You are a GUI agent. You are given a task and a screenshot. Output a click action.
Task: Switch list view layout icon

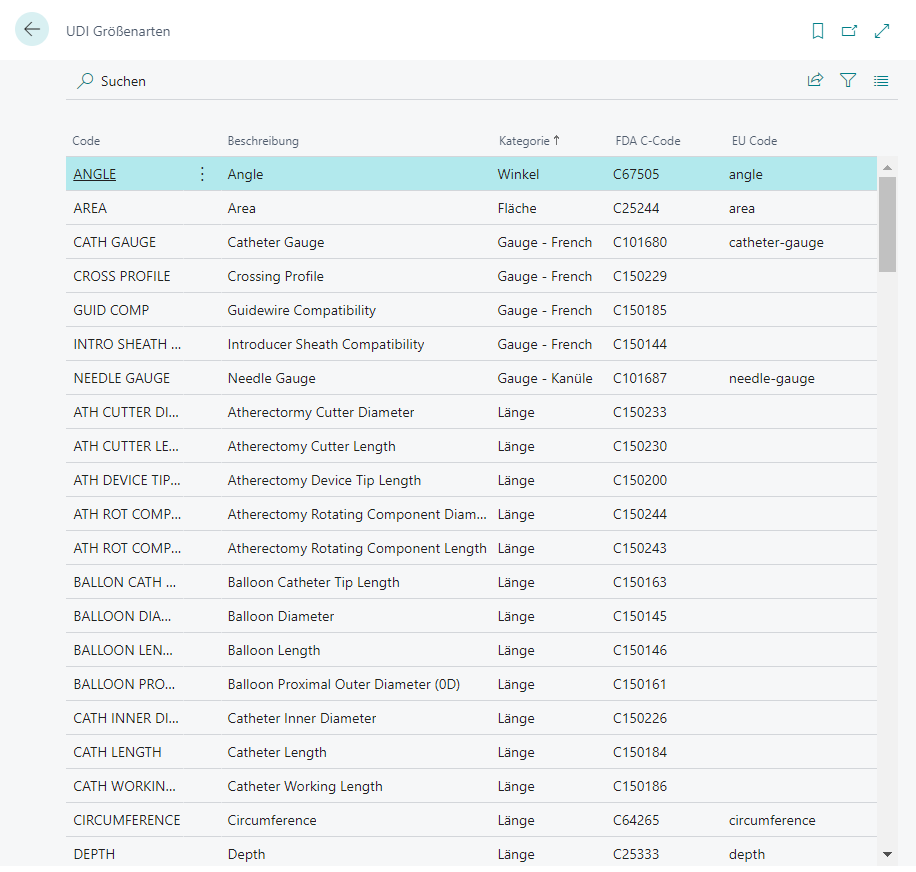point(881,81)
